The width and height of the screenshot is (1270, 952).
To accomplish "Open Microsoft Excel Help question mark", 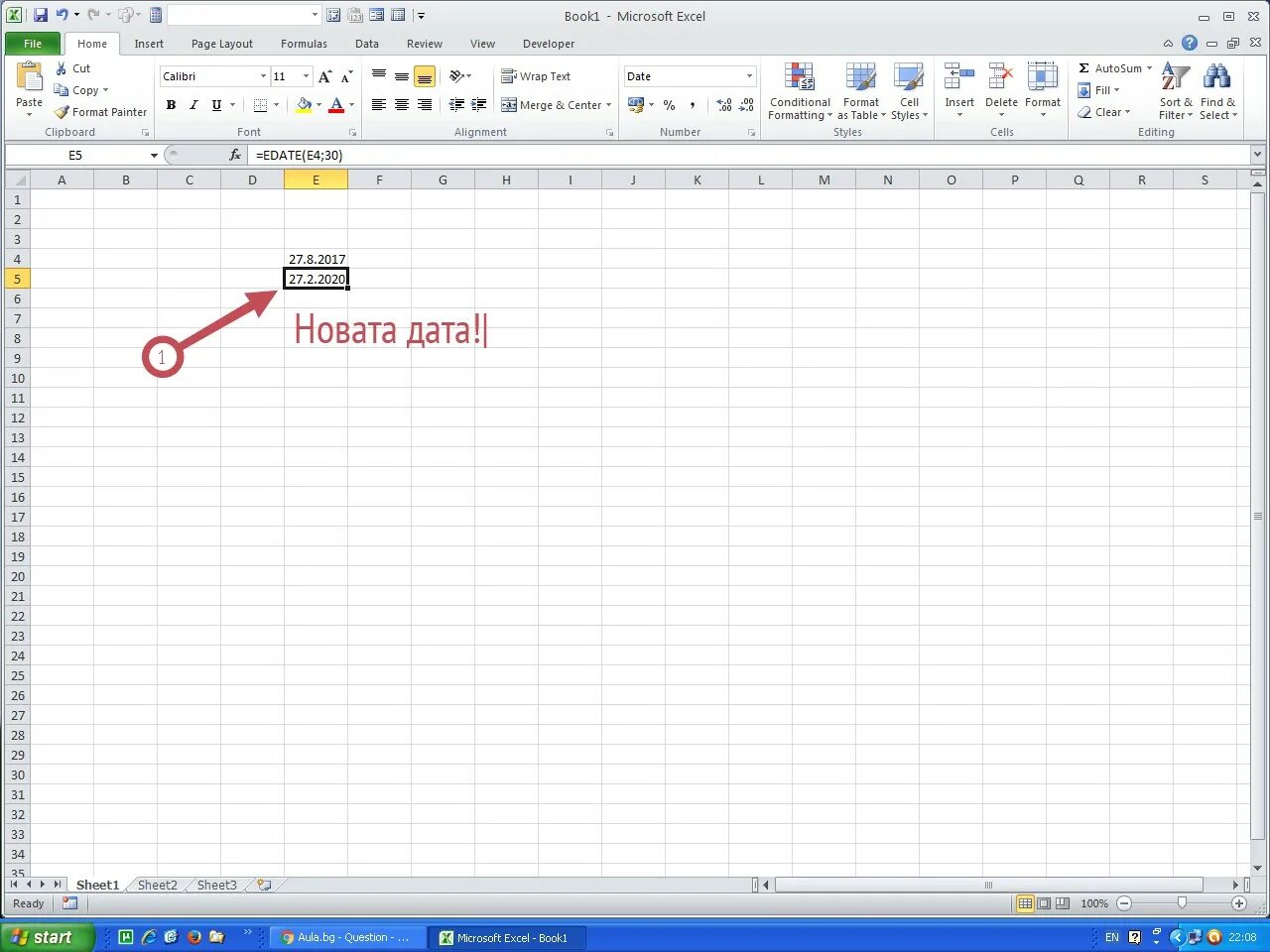I will coord(1190,43).
